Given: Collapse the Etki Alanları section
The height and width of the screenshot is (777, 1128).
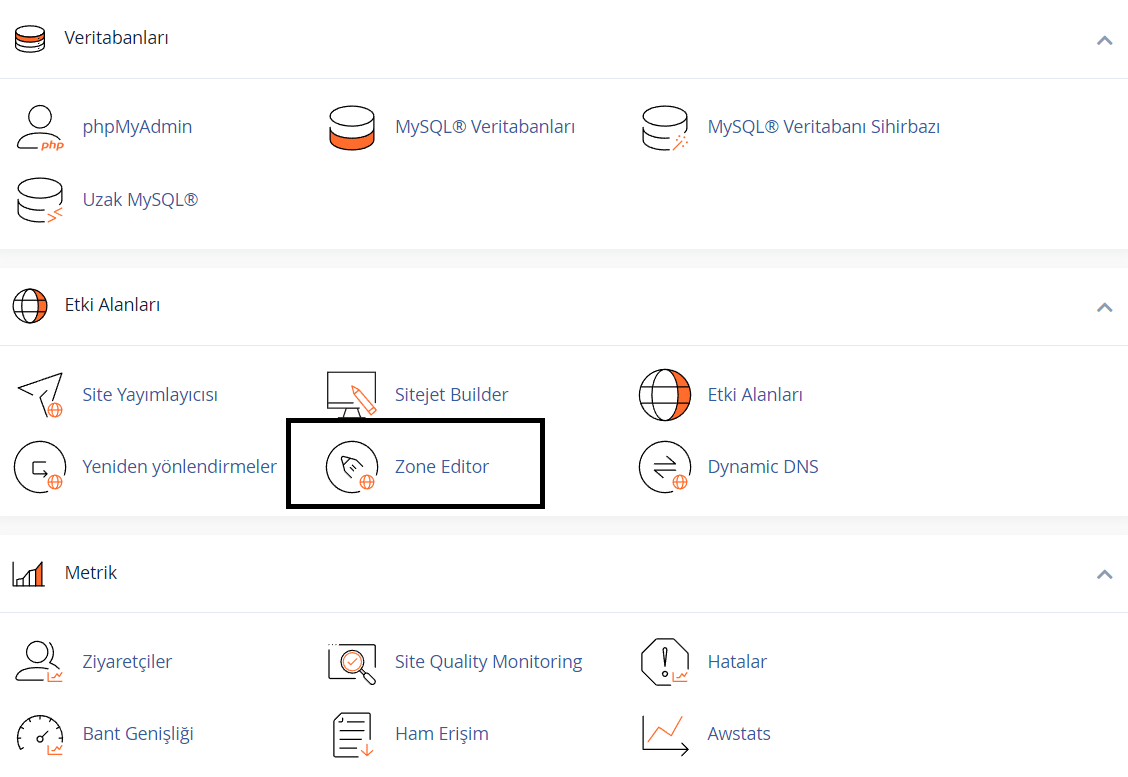Looking at the screenshot, I should click(1104, 307).
